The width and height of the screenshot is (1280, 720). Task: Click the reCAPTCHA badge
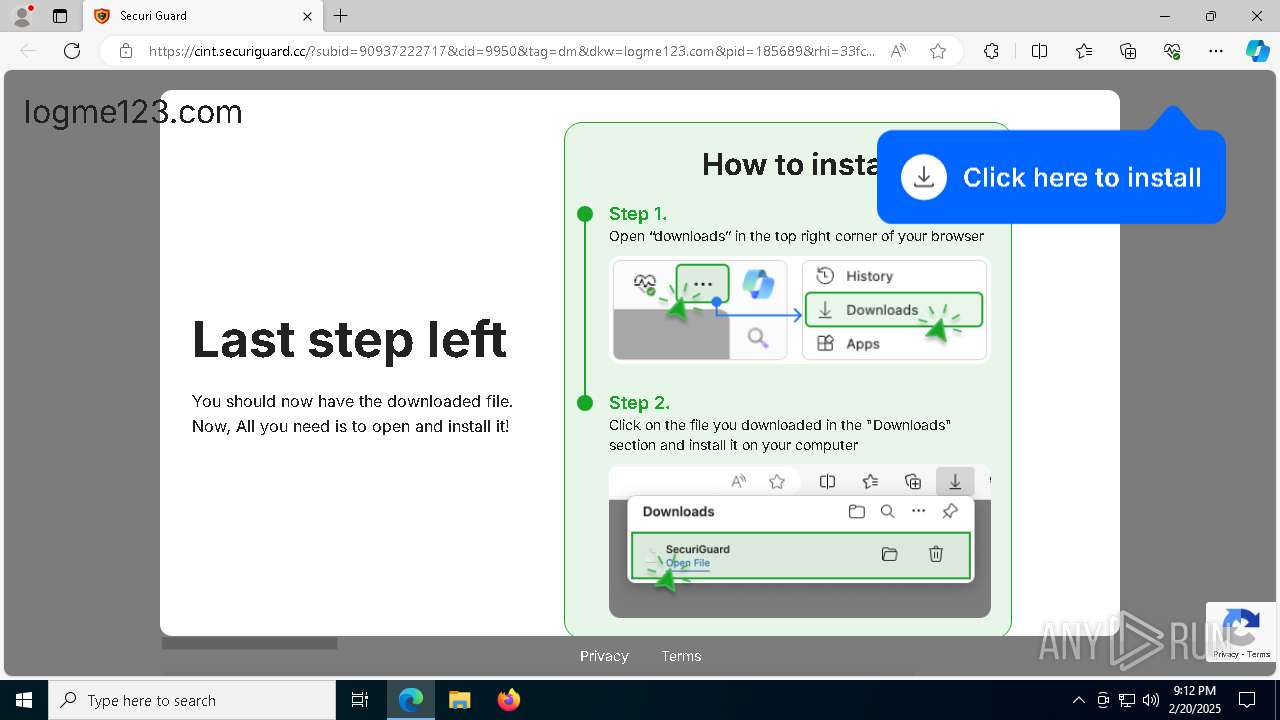(1241, 632)
